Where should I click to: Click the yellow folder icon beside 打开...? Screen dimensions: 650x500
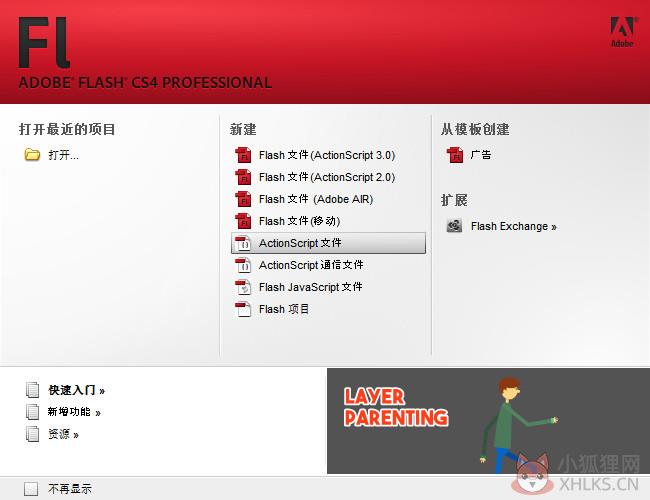pyautogui.click(x=32, y=155)
